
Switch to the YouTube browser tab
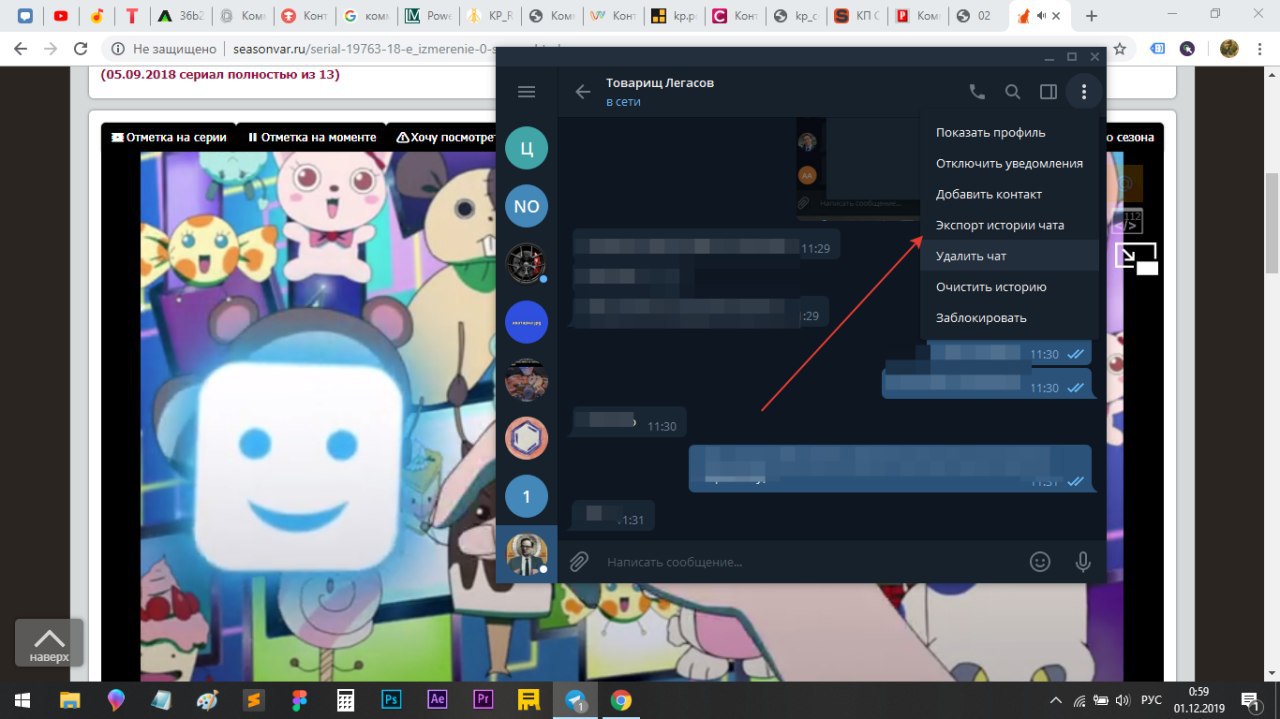(61, 16)
